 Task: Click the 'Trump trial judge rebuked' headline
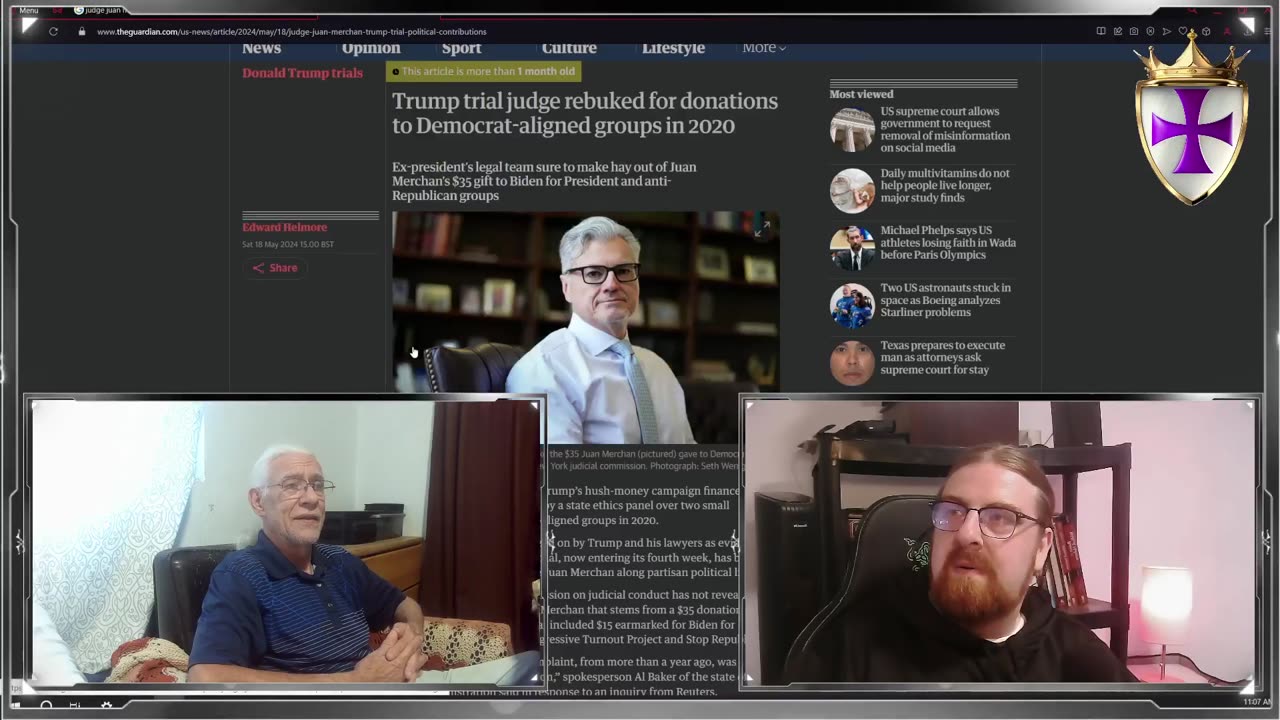pyautogui.click(x=585, y=113)
